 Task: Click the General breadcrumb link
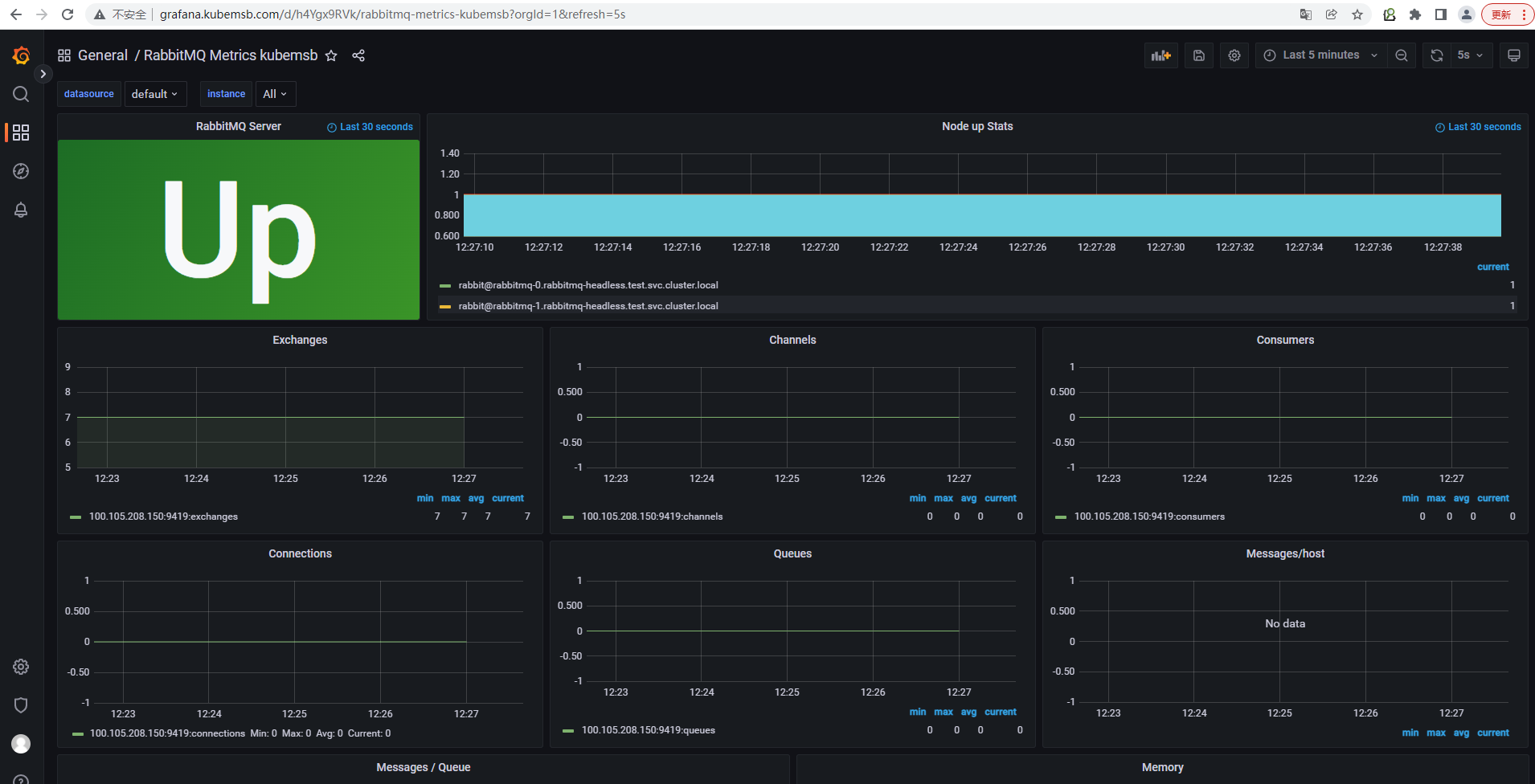[103, 55]
